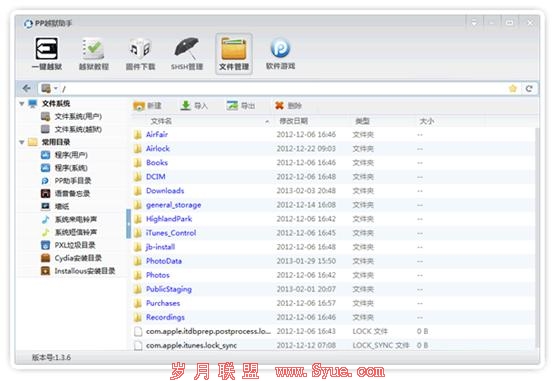Open the Installous安装目录 sidebar entry

click(x=78, y=271)
